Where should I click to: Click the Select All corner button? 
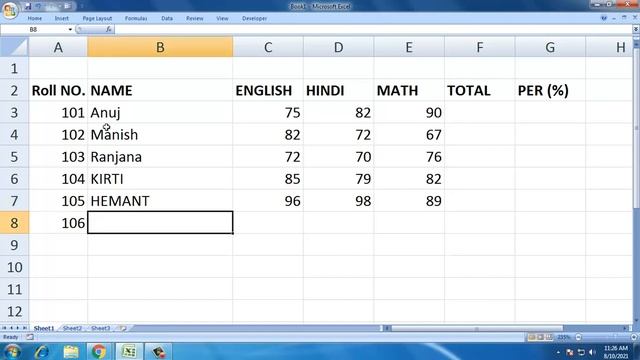tap(14, 47)
